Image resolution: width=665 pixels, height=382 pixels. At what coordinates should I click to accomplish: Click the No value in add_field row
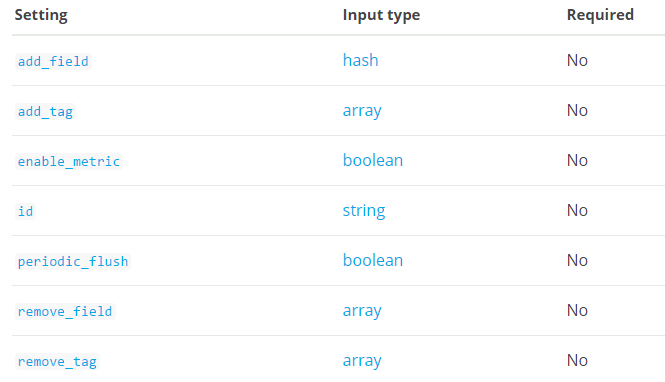(577, 60)
